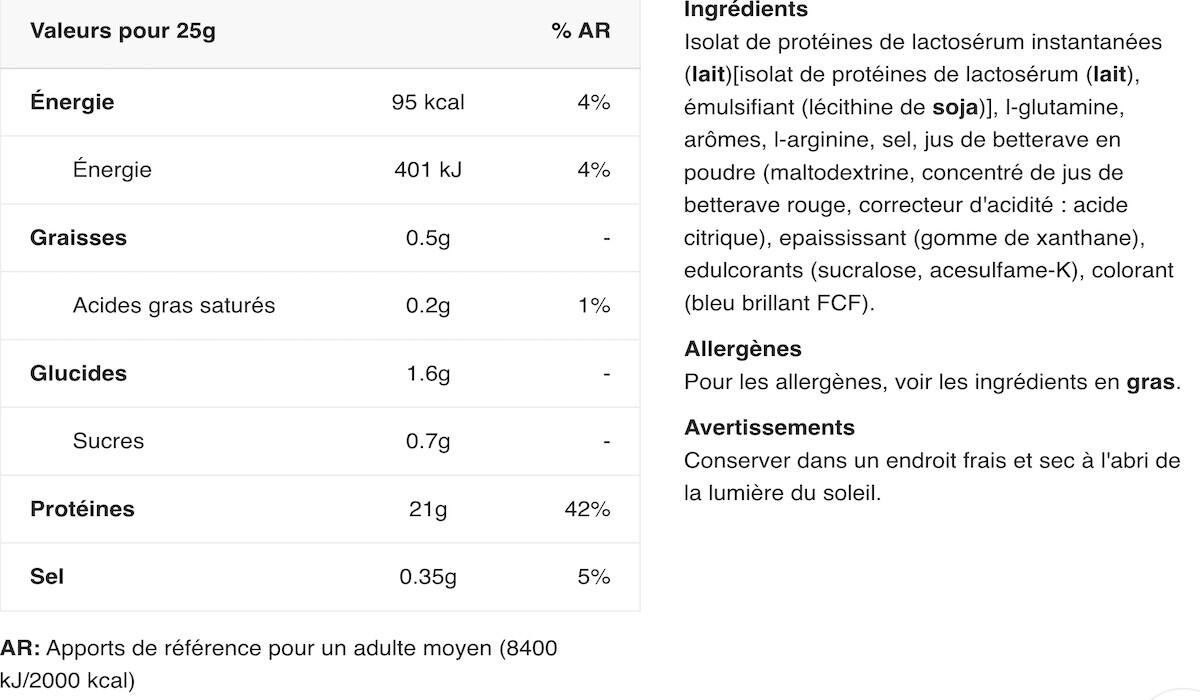Click the "Protéines" row label

pyautogui.click(x=82, y=509)
